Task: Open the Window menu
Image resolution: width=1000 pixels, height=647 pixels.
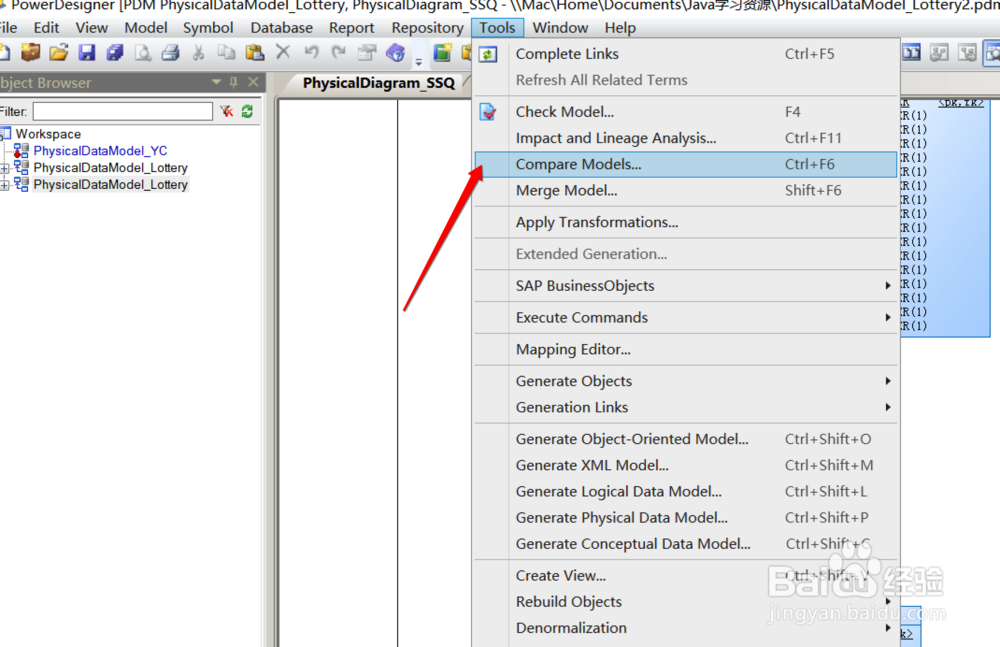Action: (560, 28)
